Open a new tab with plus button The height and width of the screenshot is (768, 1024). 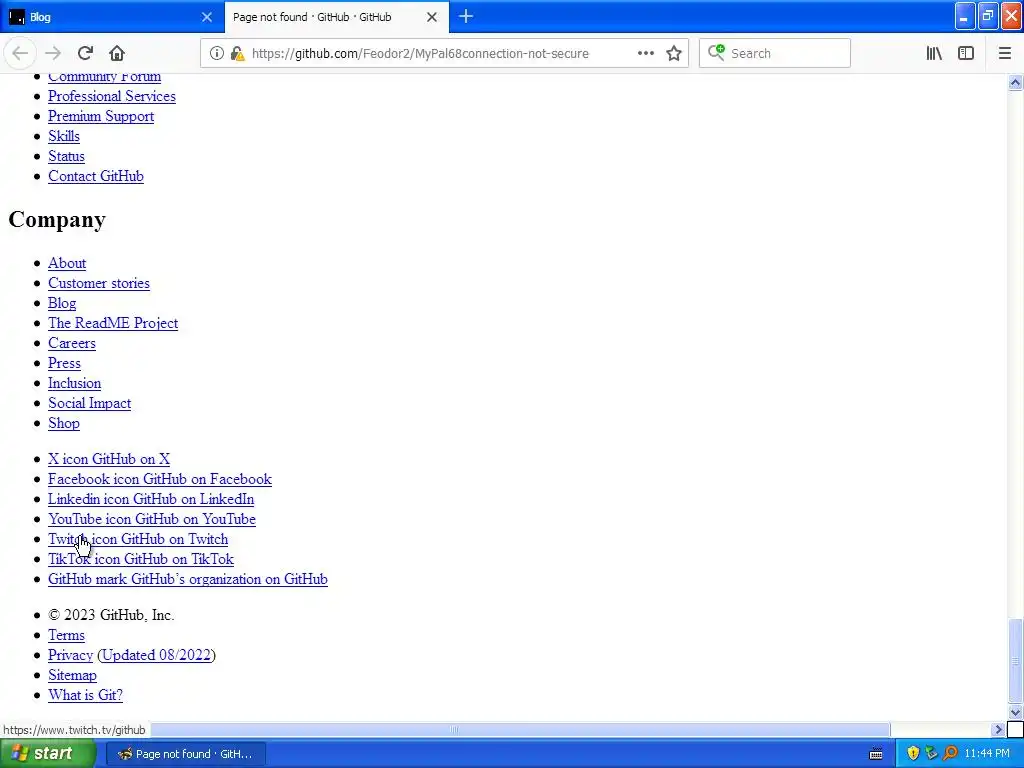466,16
